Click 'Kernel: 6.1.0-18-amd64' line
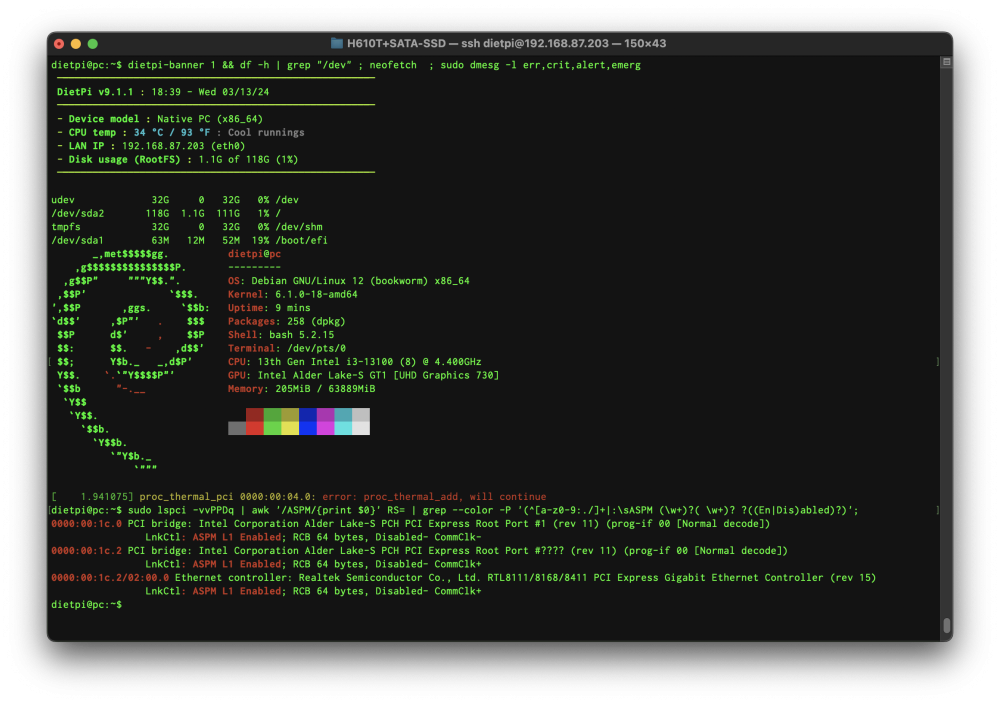The width and height of the screenshot is (1000, 704). [x=292, y=294]
